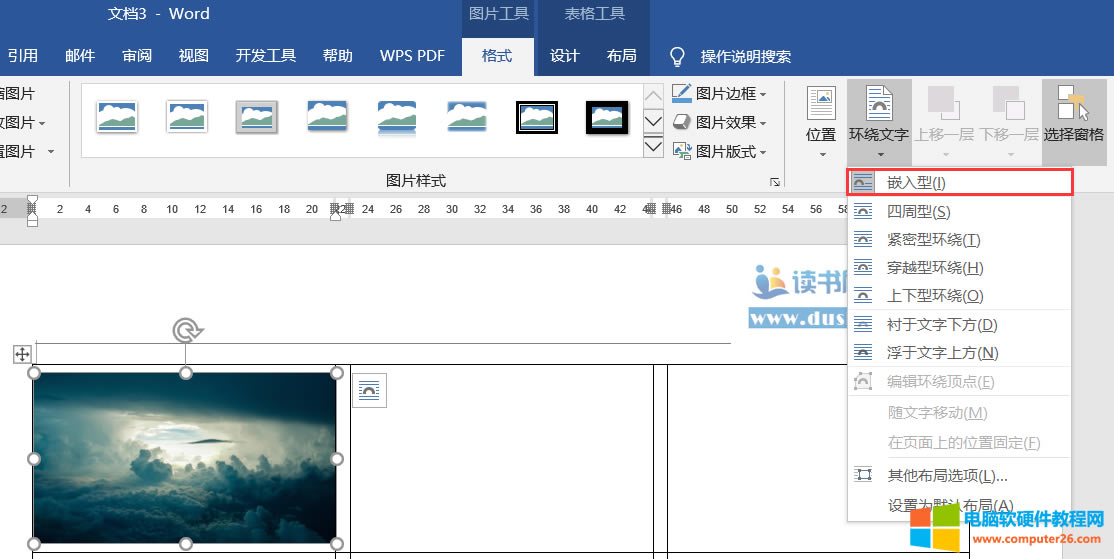Screen dimensions: 1114x559
Task: Open the picture styles dialog launcher
Action: click(x=775, y=182)
